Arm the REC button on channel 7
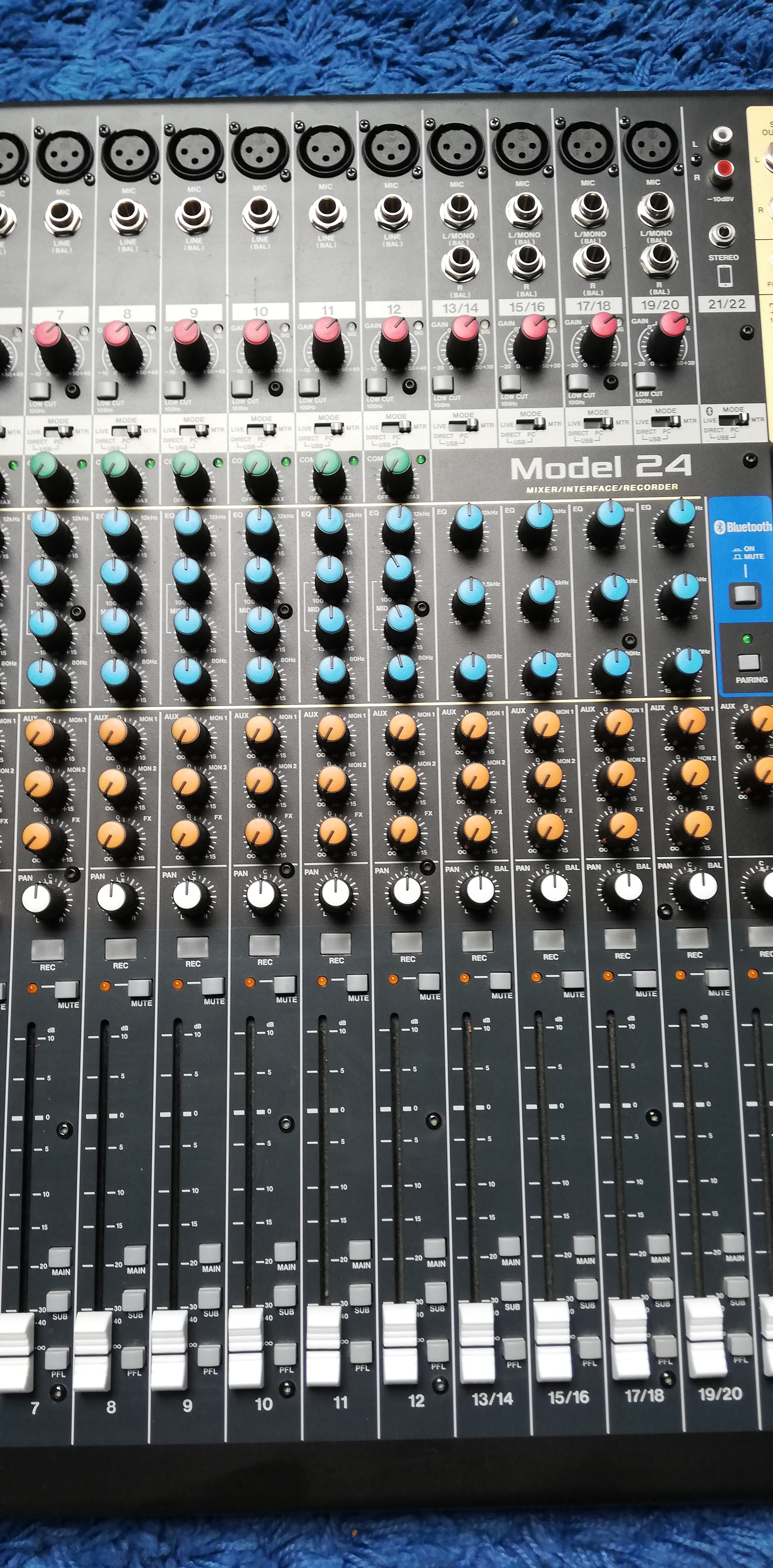Image resolution: width=773 pixels, height=1568 pixels. 48,949
